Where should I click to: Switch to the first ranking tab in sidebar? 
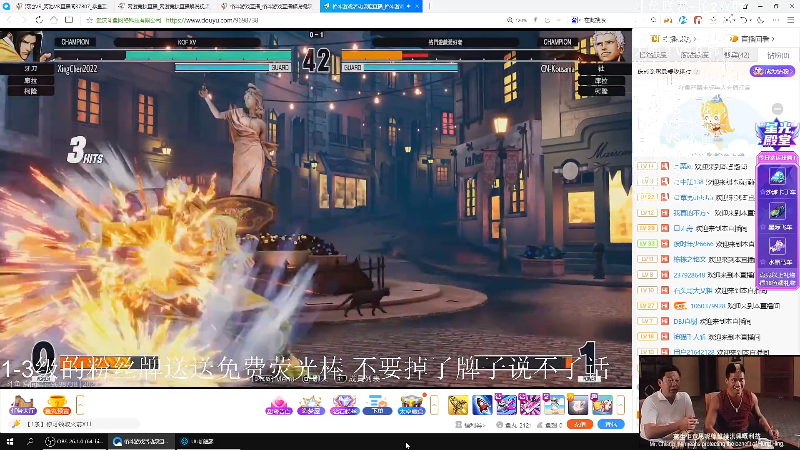(653, 55)
